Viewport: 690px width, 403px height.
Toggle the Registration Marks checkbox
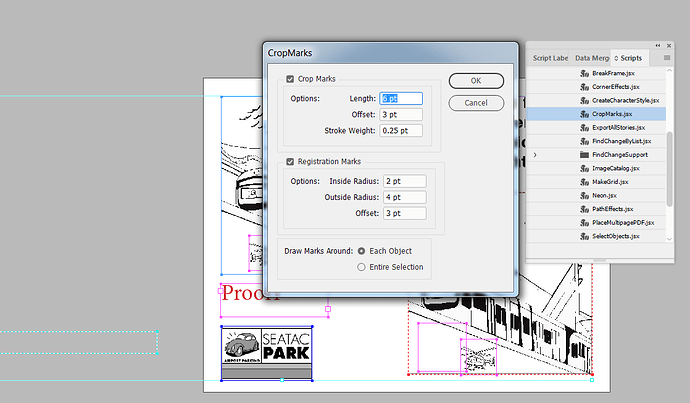point(290,162)
